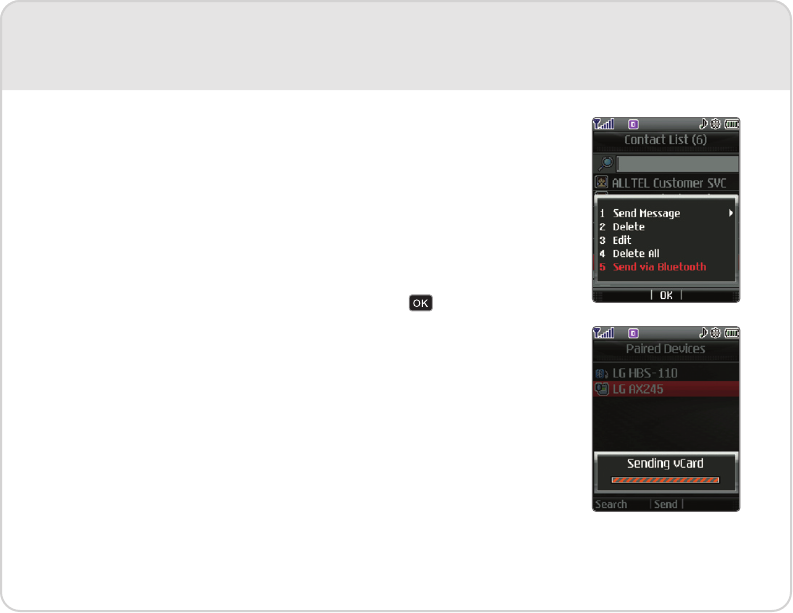Click Sending vCard progress bar
Screen dimensions: 793x613
pos(665,480)
